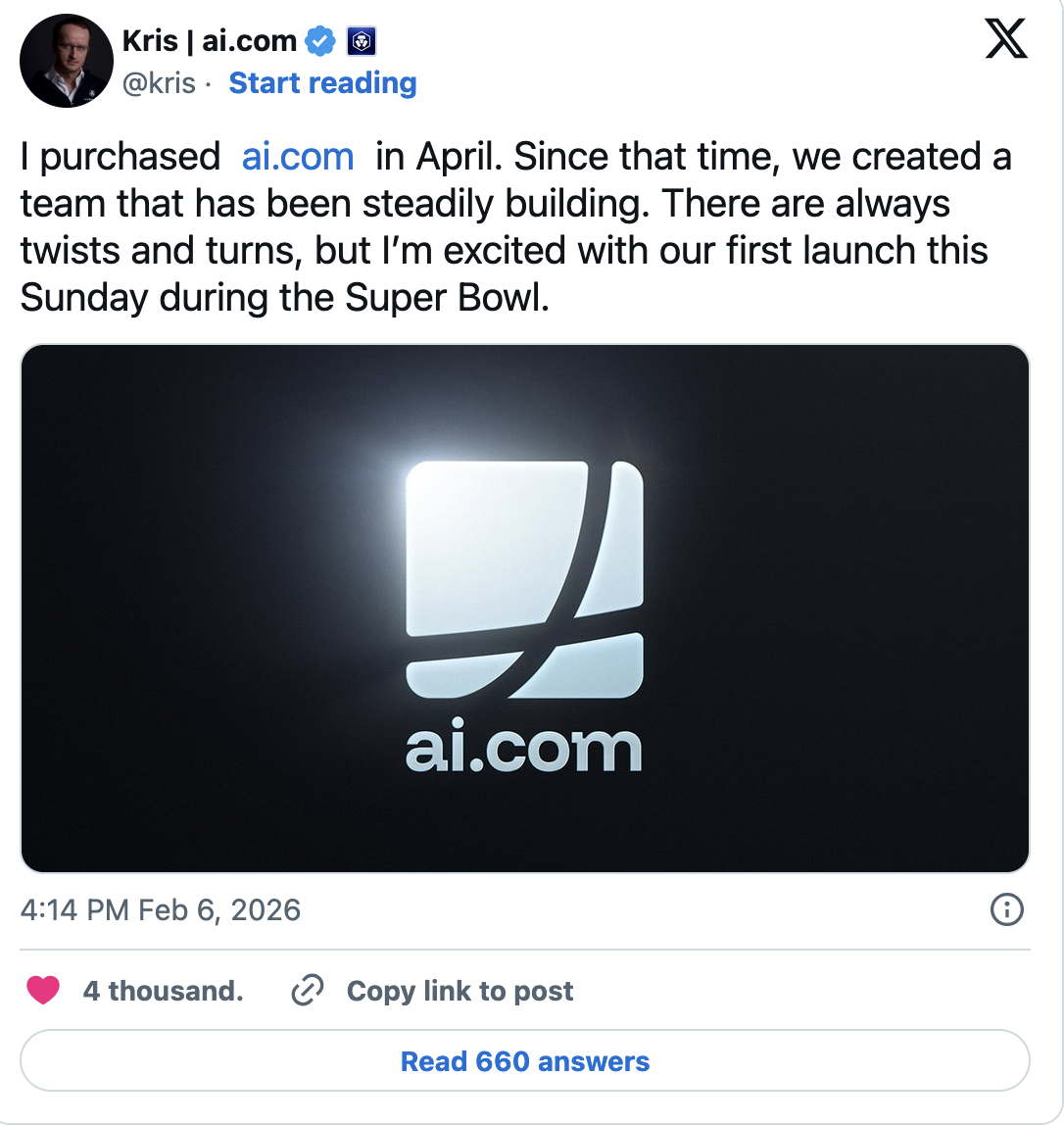The height and width of the screenshot is (1125, 1064).
Task: Click the blue verified badge next to Kris
Action: click(319, 40)
